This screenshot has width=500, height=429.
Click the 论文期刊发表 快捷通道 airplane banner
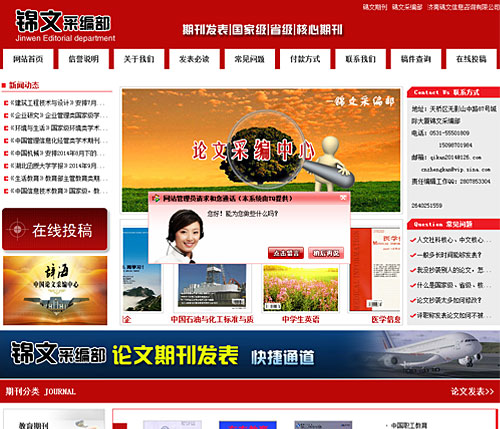click(250, 354)
